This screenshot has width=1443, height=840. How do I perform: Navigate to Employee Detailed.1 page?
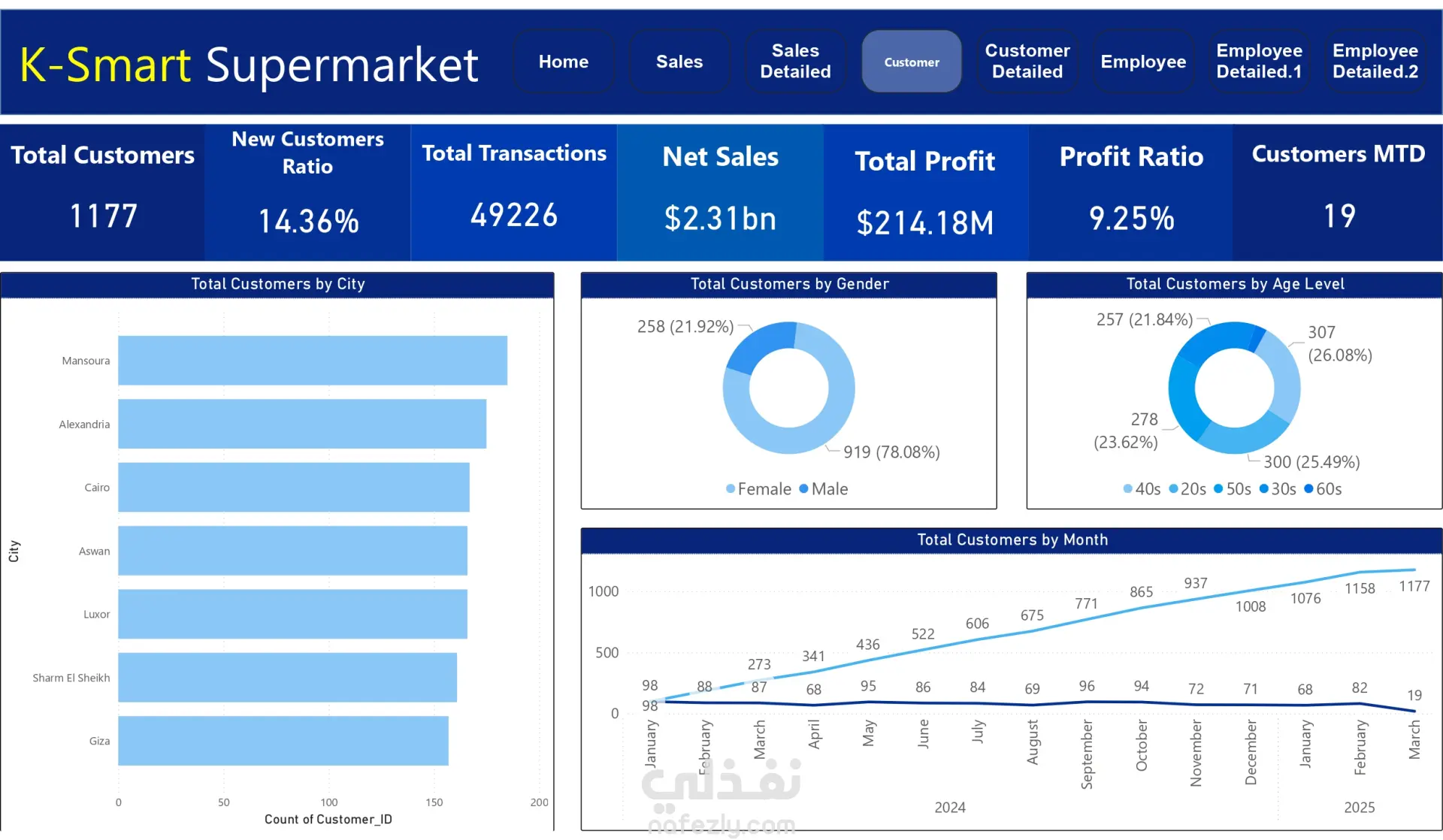coord(1259,62)
